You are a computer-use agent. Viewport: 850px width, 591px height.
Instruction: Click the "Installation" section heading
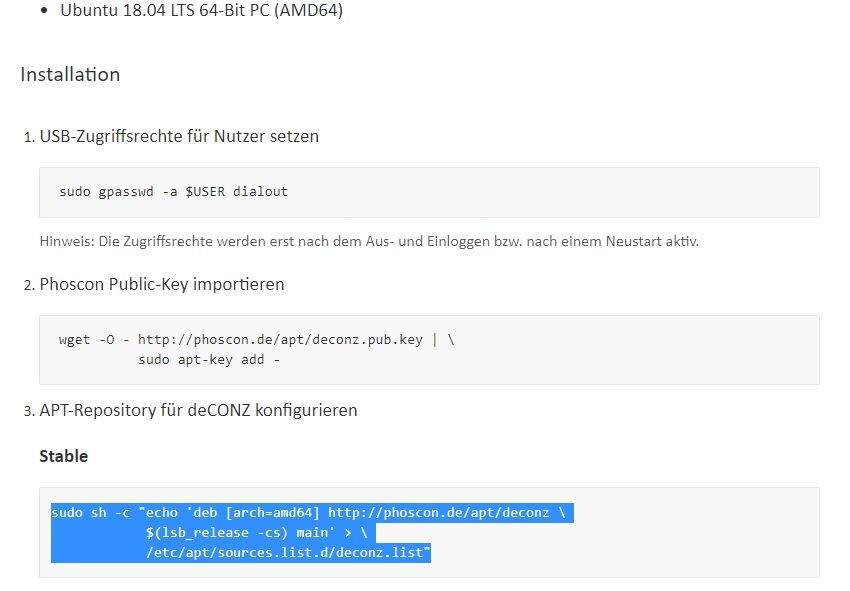click(x=70, y=75)
